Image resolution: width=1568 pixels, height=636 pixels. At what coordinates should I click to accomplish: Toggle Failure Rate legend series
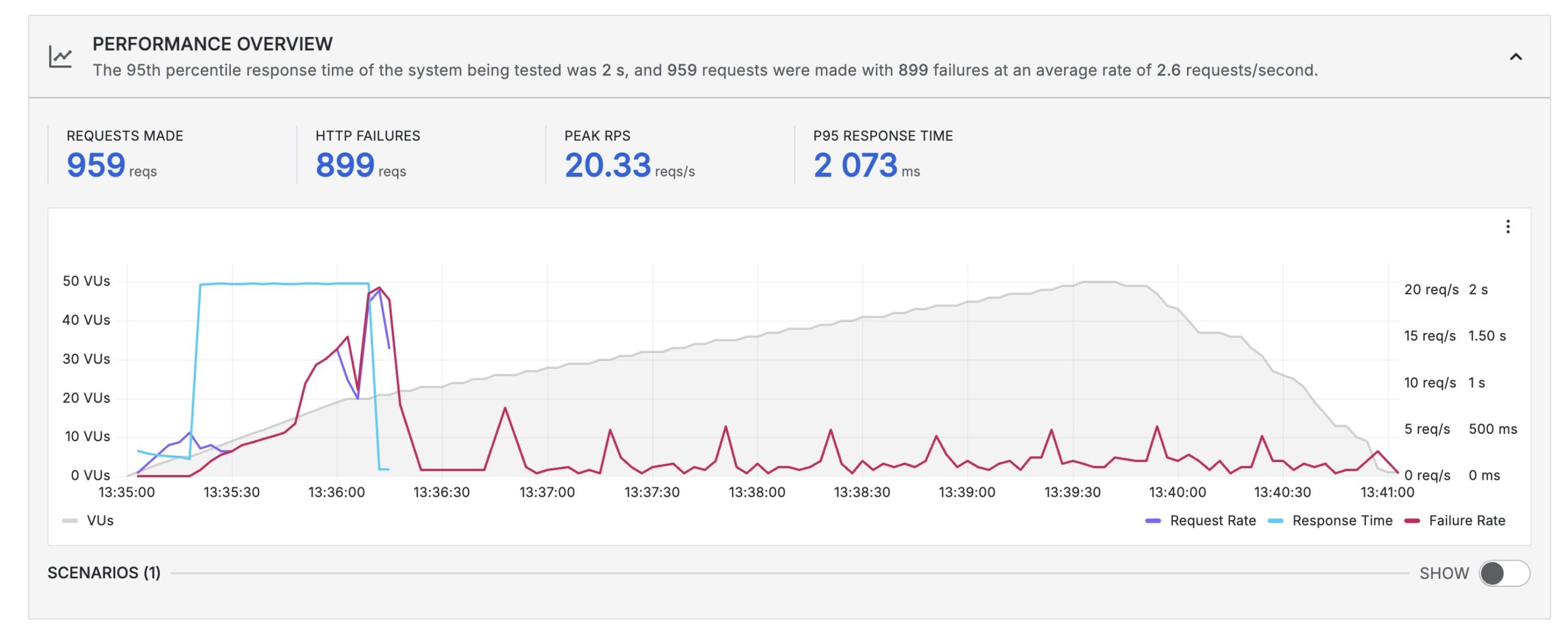point(1466,521)
